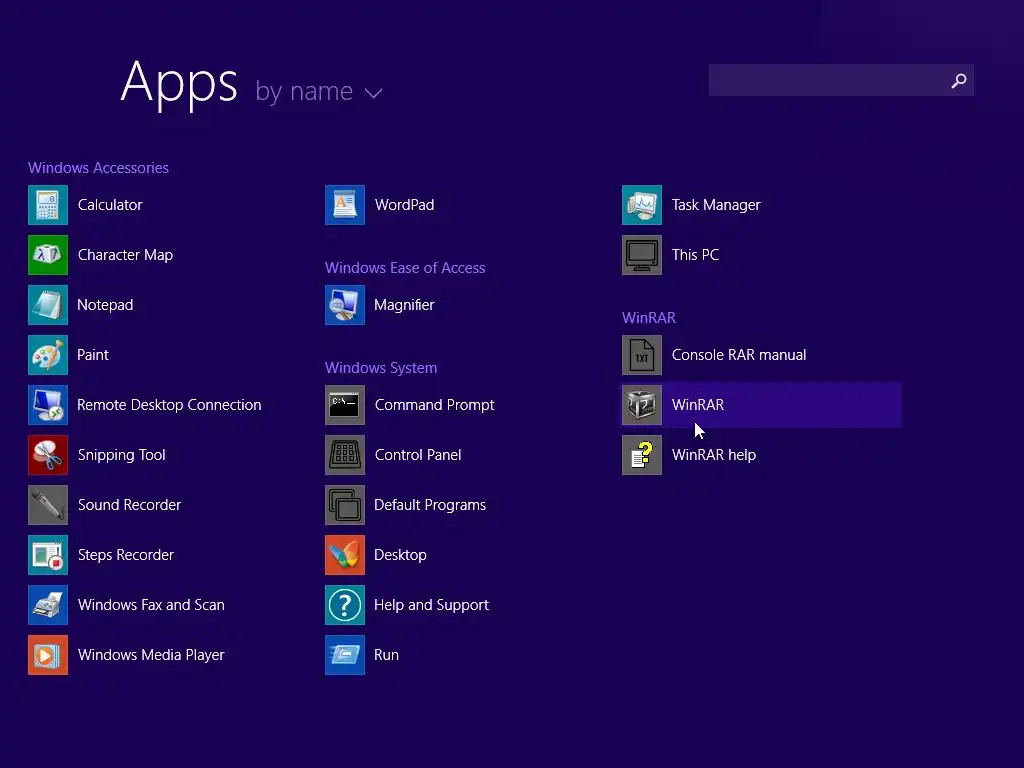Launch WinRAR from its books icon

click(x=642, y=405)
